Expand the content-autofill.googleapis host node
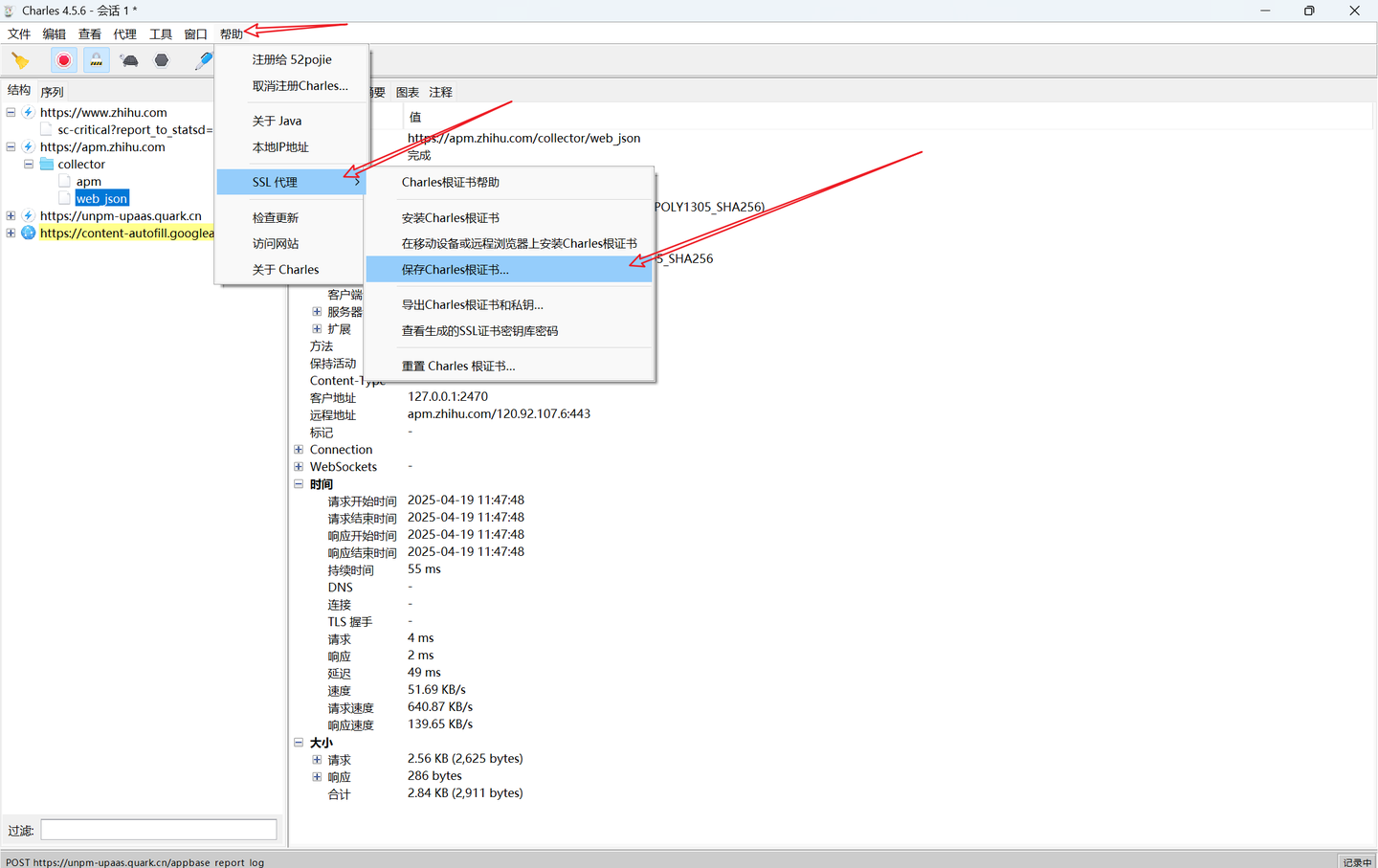This screenshot has width=1378, height=868. tap(11, 233)
